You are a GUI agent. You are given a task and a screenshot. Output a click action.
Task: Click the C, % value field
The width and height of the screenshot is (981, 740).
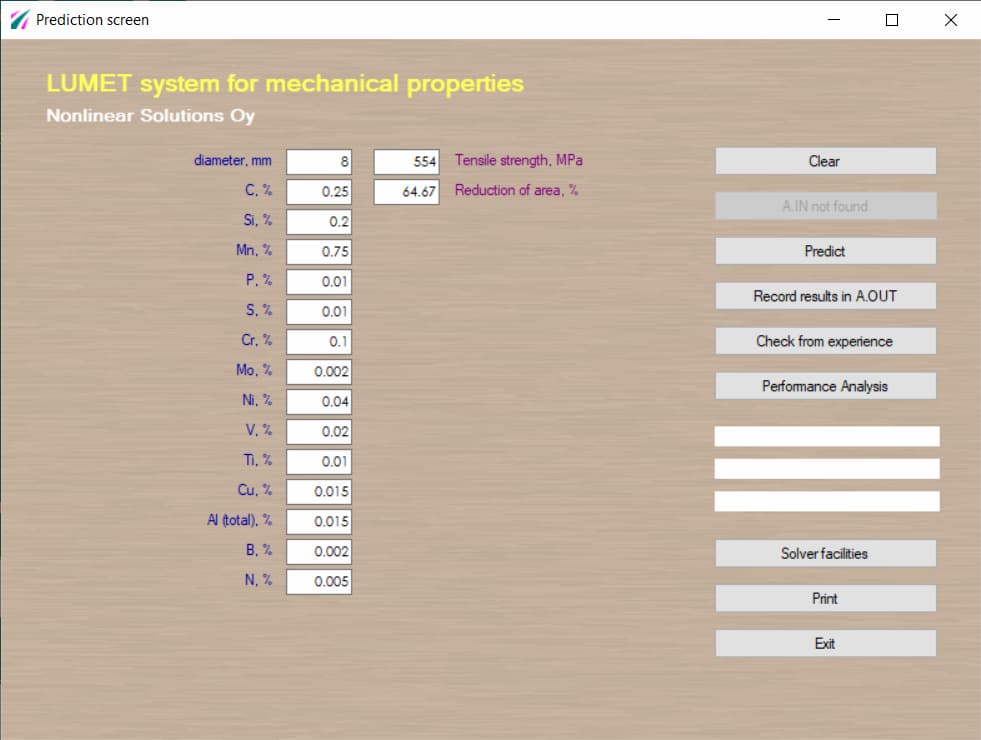(x=319, y=191)
